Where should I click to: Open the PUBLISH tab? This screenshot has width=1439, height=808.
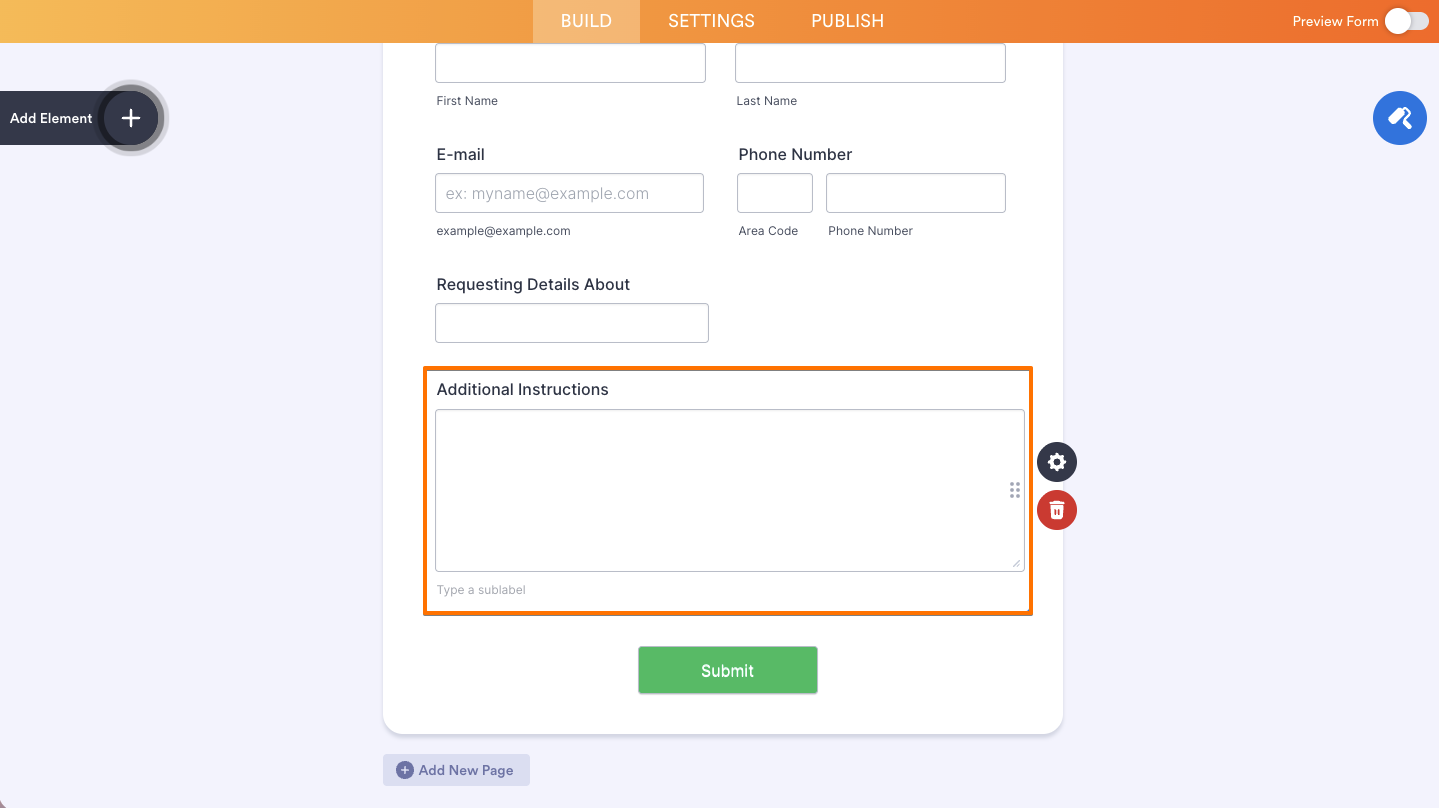pos(846,20)
